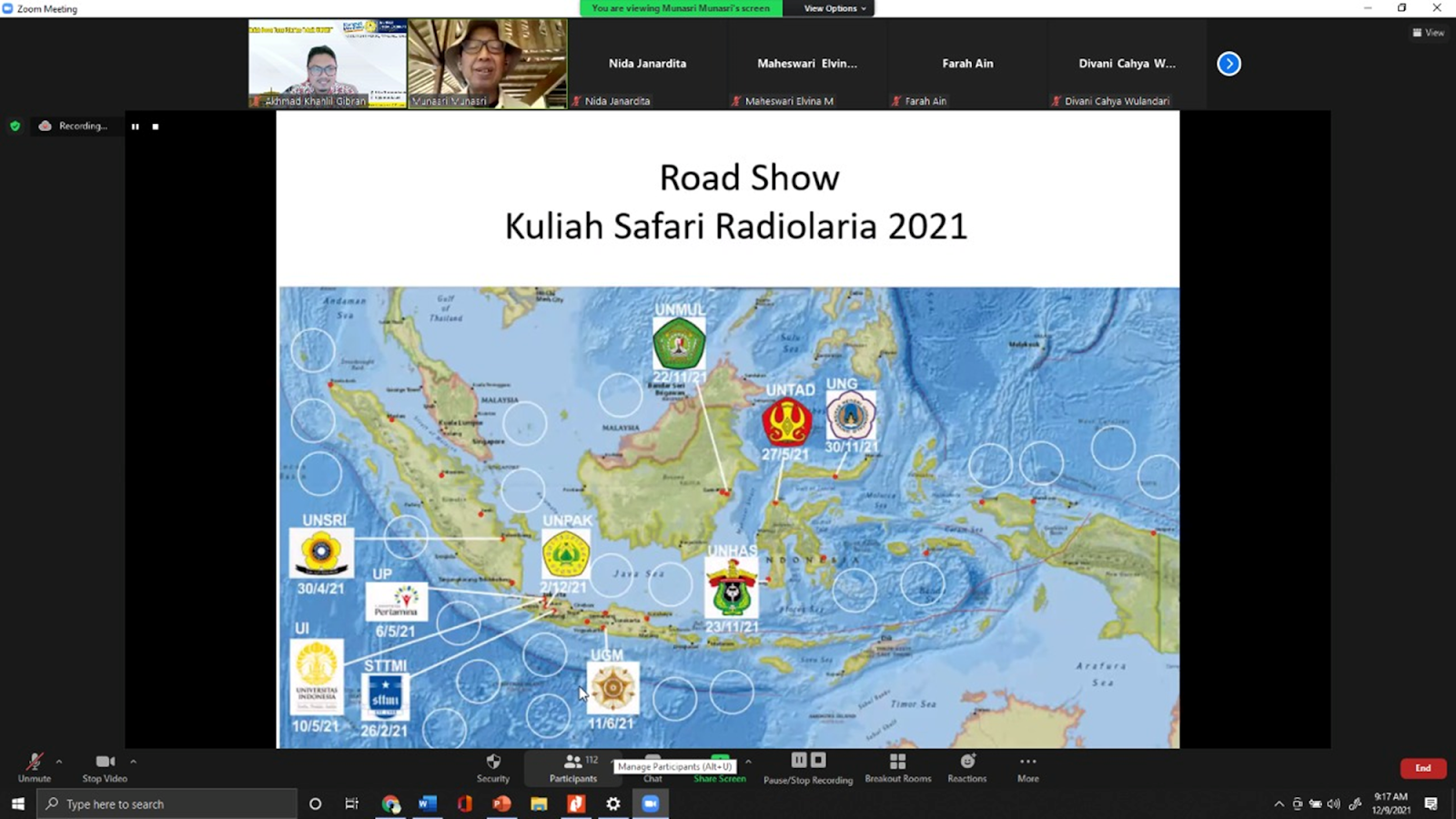Open Task View on taskbar
1456x819 pixels.
pos(352,804)
